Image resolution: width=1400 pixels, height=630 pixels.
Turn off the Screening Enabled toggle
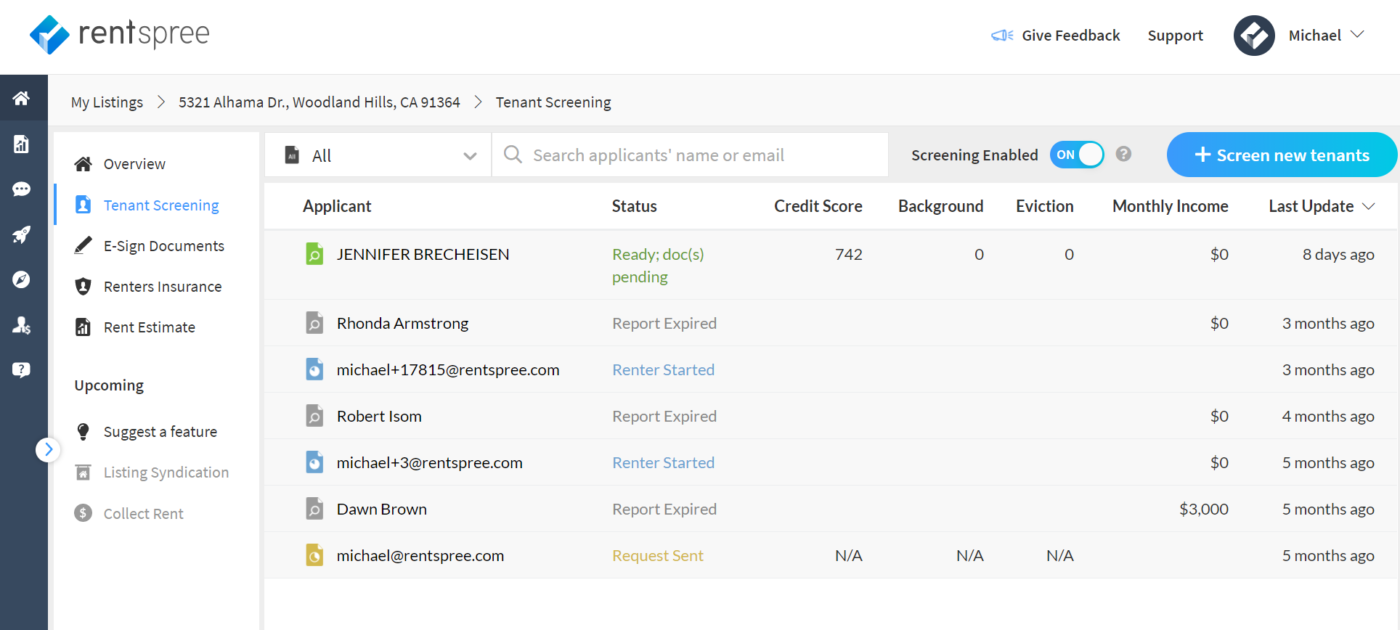pyautogui.click(x=1077, y=155)
